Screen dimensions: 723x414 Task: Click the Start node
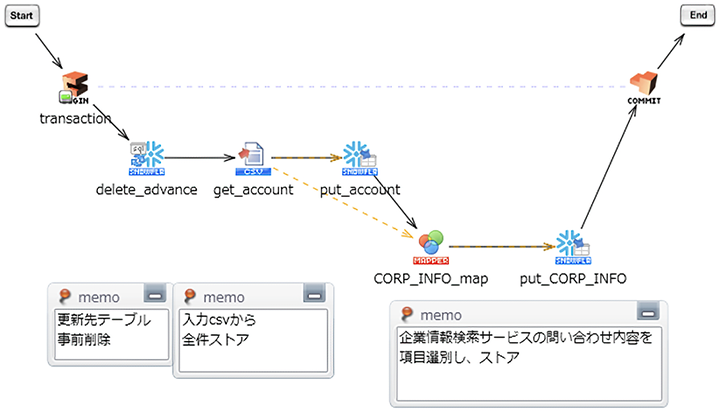(x=22, y=16)
